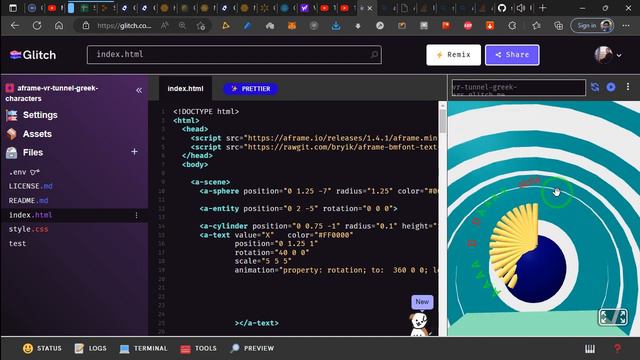This screenshot has height=360, width=640.
Task: Open the Preview menu
Action: [x=252, y=348]
